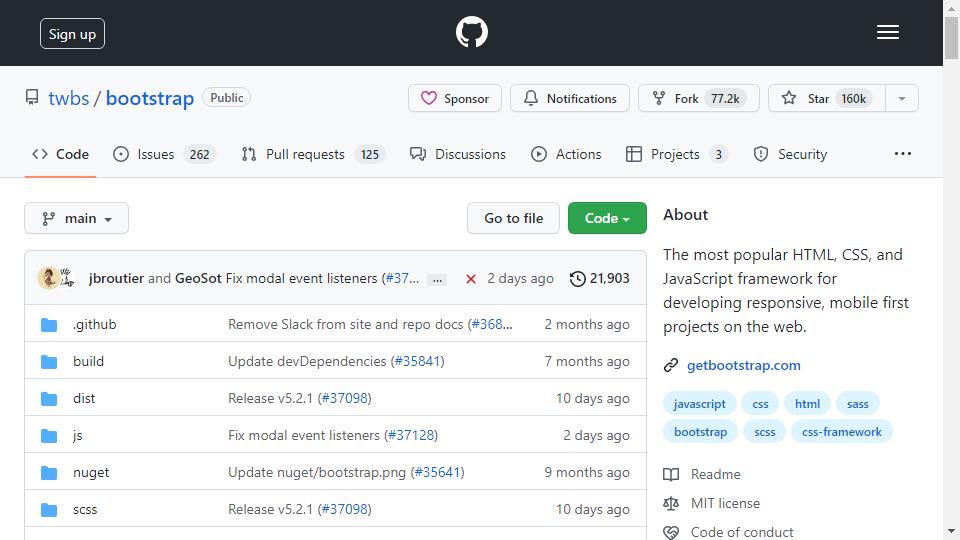Click the page's vertical scrollbar thumb

click(951, 38)
